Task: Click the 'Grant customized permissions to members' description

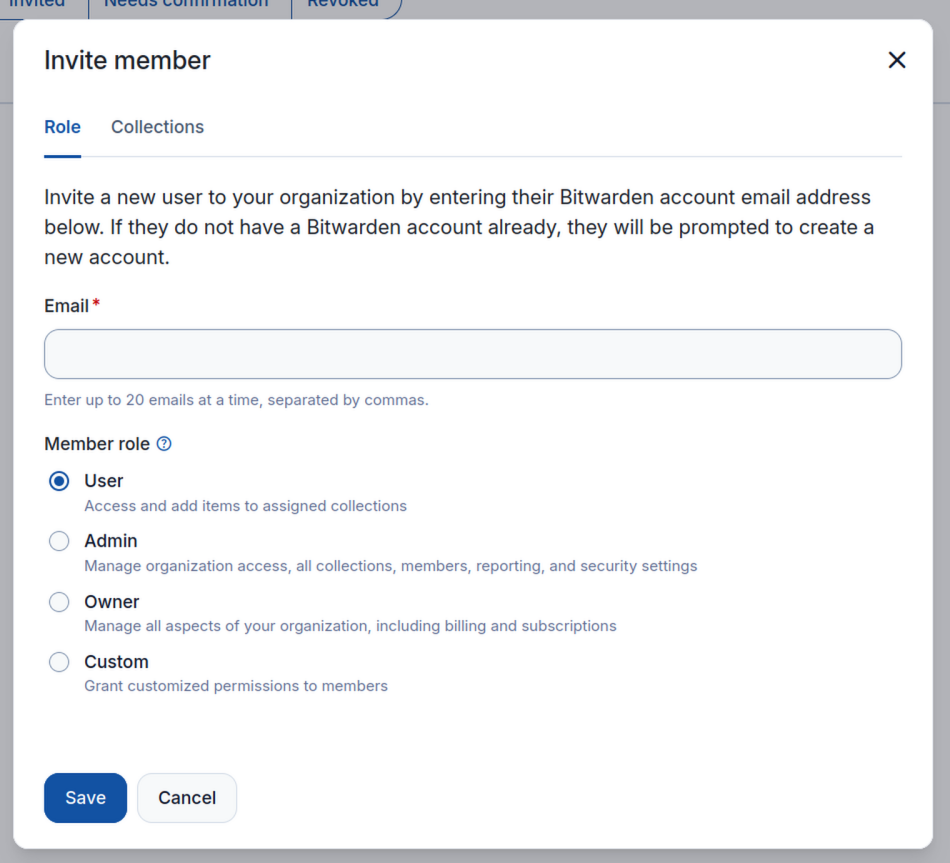Action: 236,686
